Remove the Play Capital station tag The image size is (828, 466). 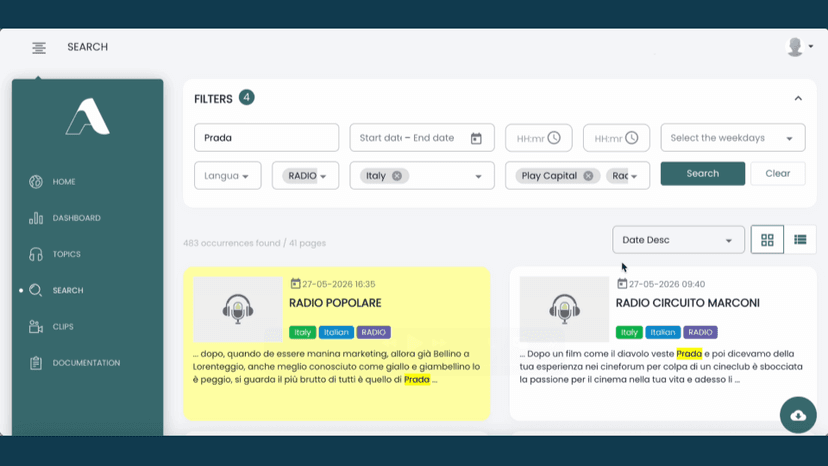[588, 176]
